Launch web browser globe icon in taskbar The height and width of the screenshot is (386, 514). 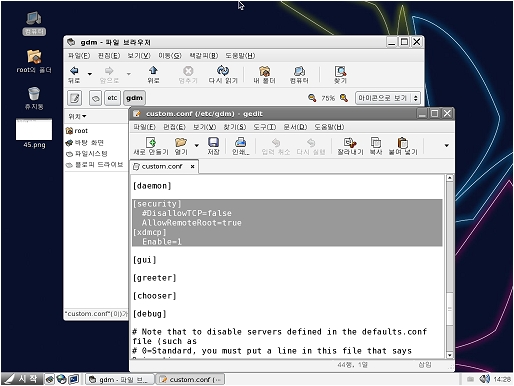coord(61,379)
